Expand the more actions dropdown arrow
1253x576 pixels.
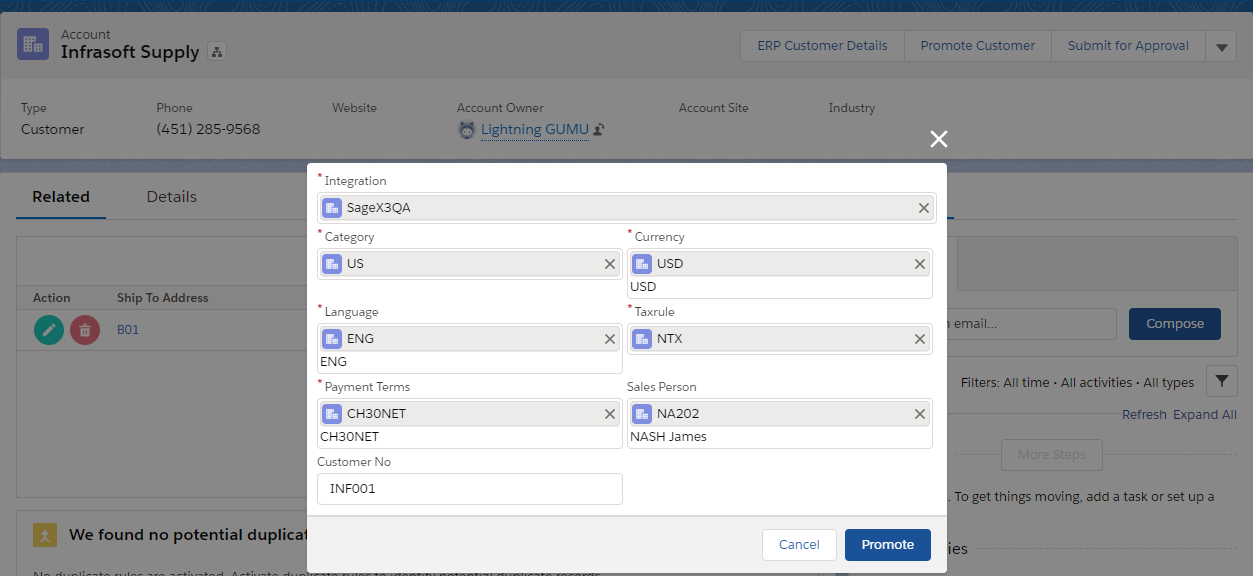pos(1221,46)
